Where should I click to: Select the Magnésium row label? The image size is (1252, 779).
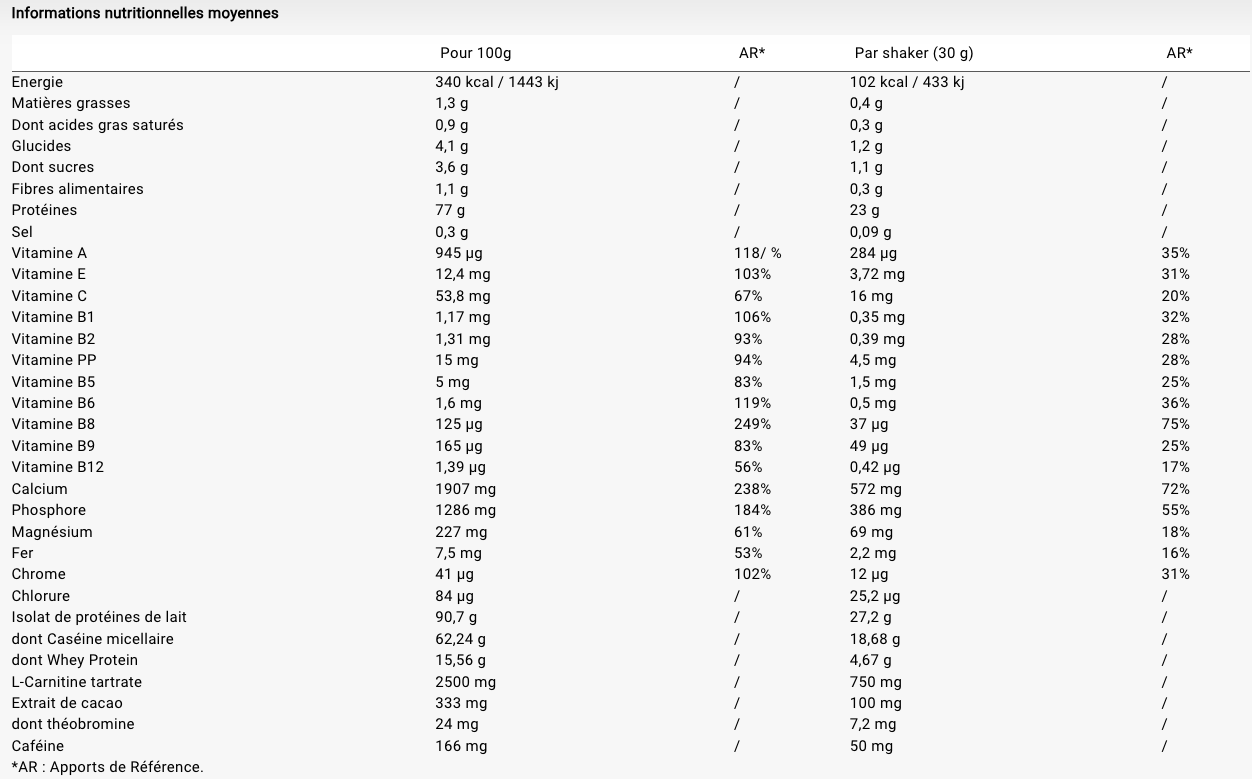[x=52, y=532]
